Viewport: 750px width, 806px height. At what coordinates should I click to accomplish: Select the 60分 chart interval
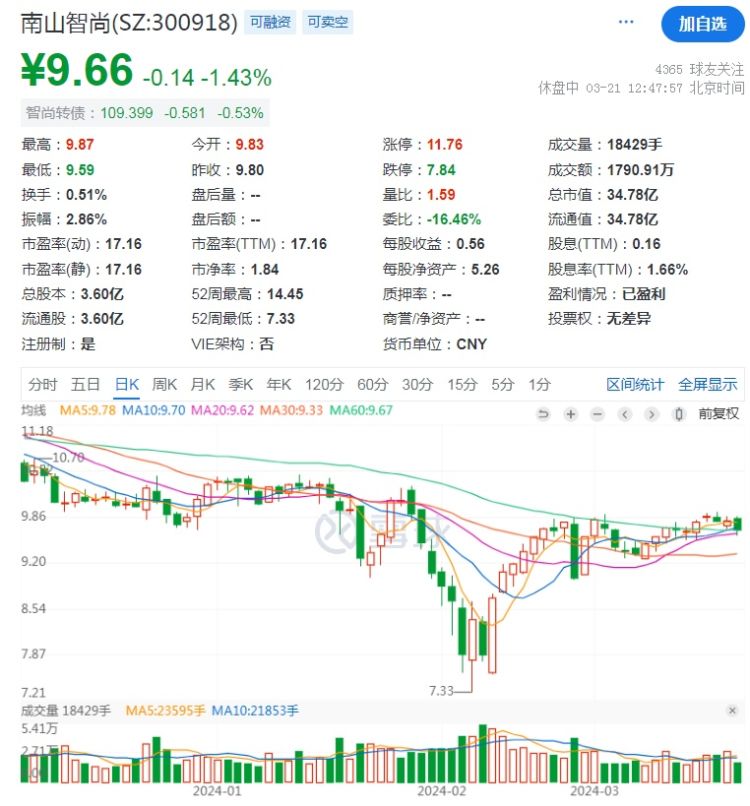[x=372, y=384]
